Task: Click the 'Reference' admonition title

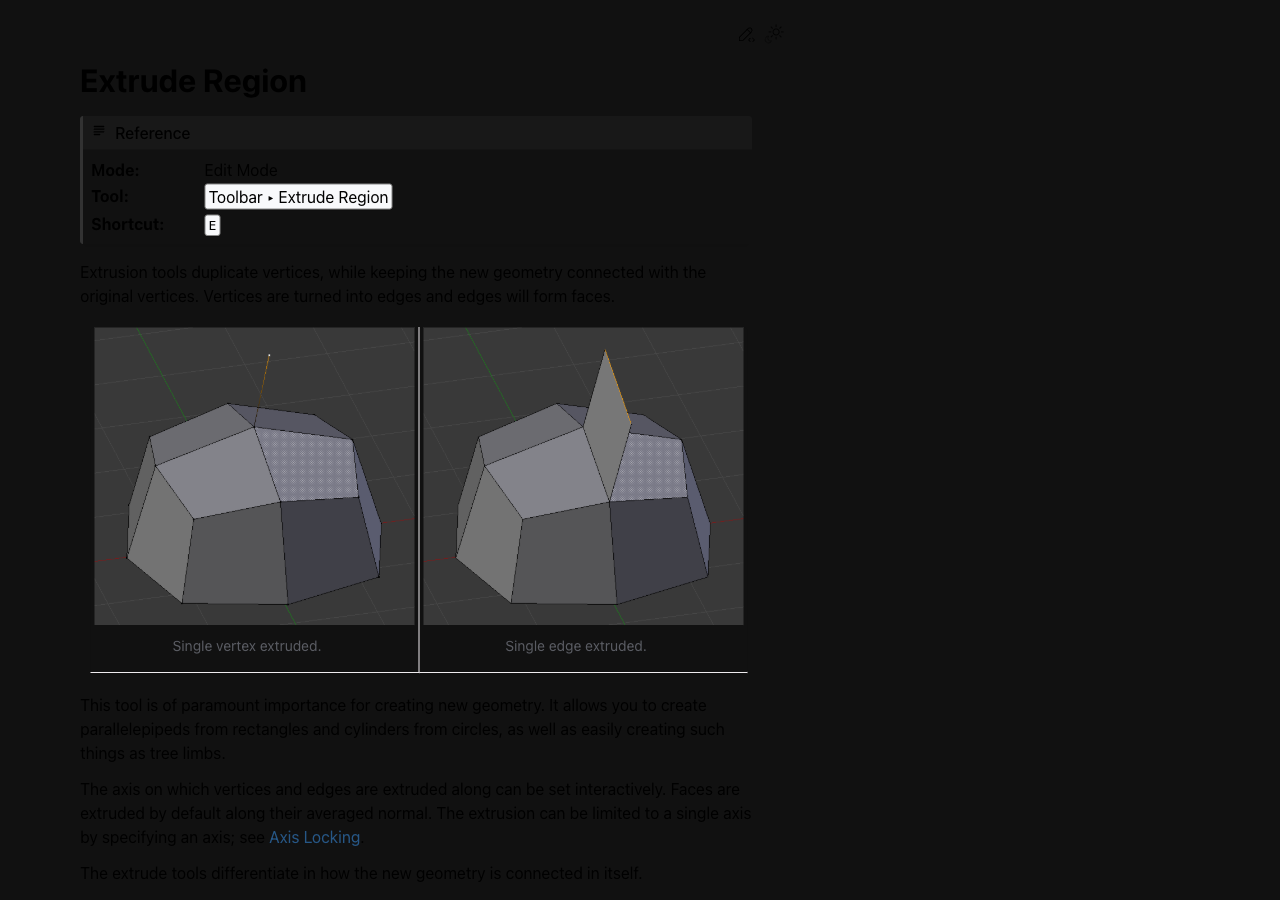Action: (x=152, y=133)
